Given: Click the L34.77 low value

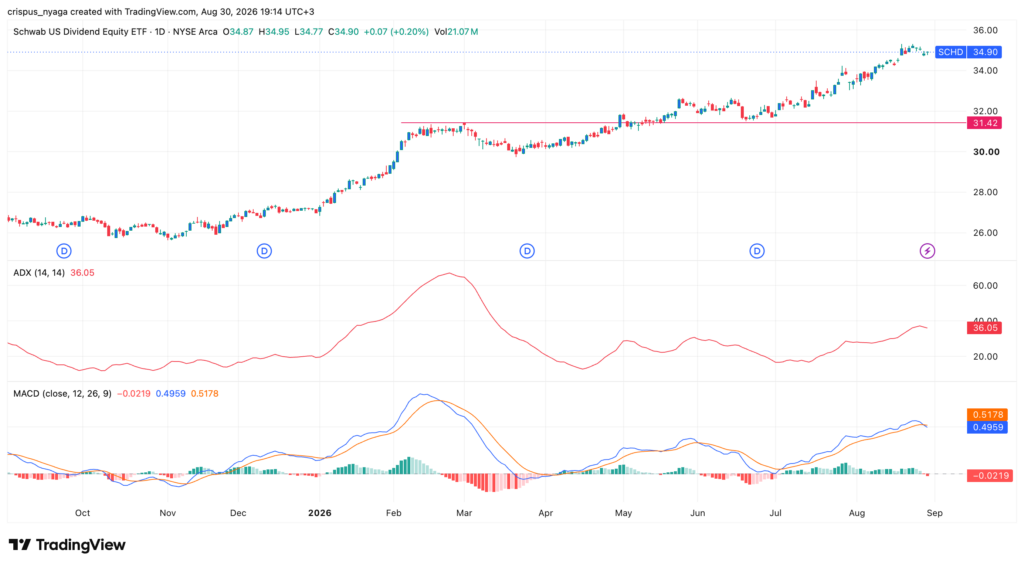Looking at the screenshot, I should [x=308, y=31].
